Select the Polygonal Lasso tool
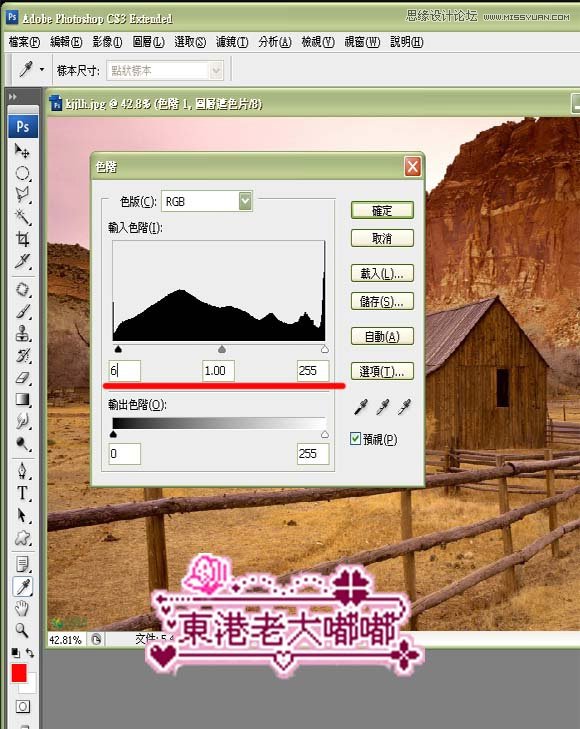Image resolution: width=580 pixels, height=729 pixels. 22,195
